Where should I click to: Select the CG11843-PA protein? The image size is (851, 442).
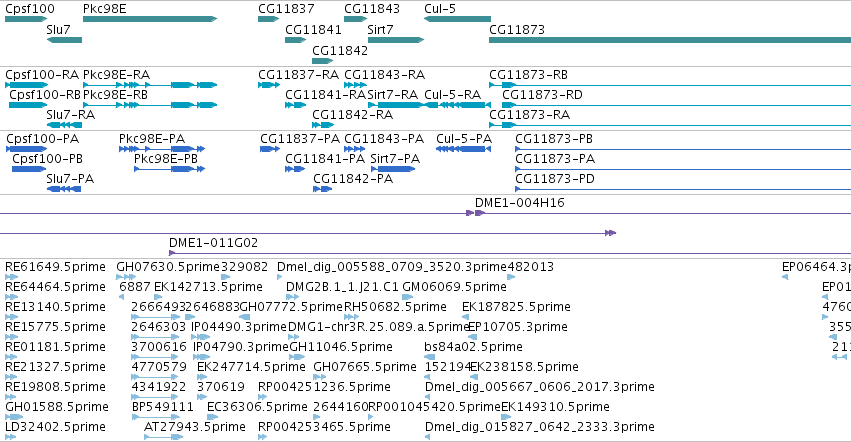pos(355,149)
